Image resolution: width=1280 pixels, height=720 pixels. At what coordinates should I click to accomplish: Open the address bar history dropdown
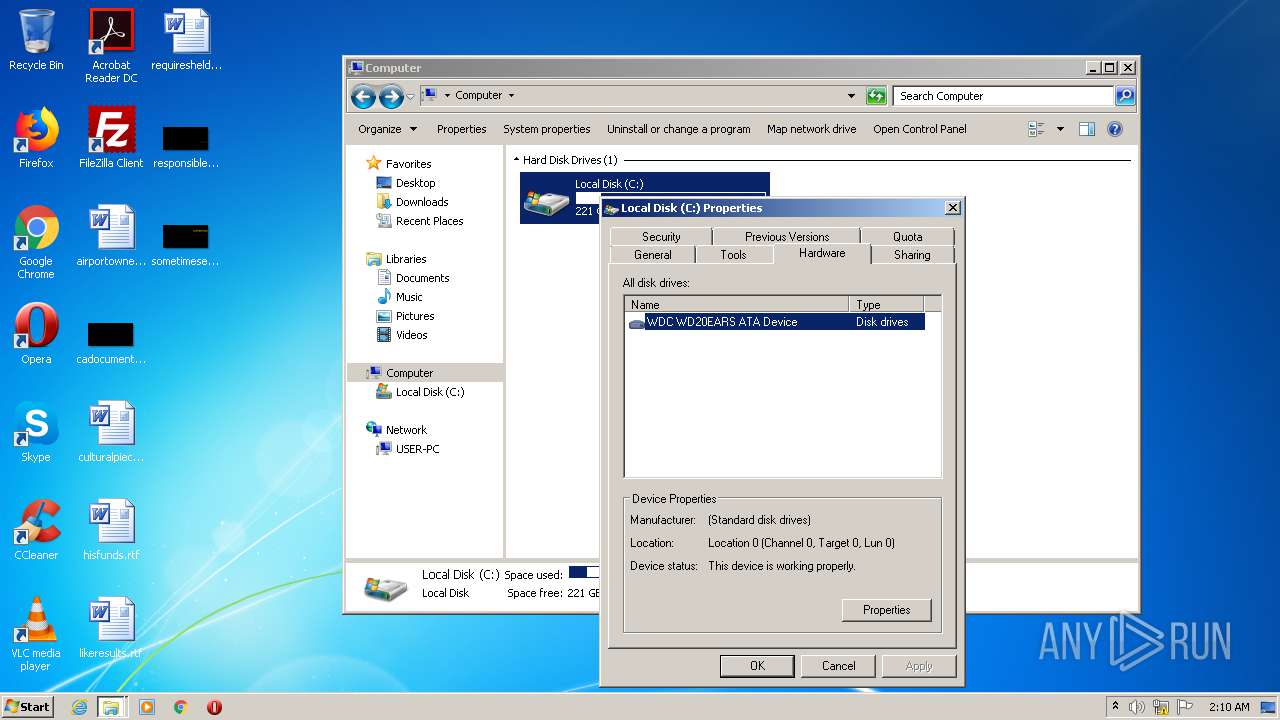pyautogui.click(x=851, y=96)
